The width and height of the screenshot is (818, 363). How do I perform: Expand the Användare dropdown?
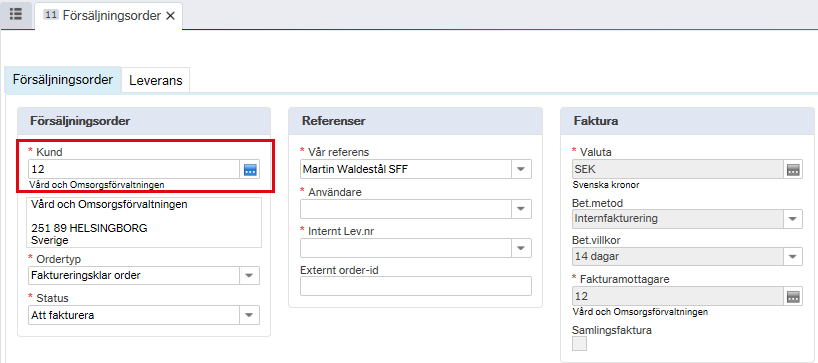(x=521, y=209)
